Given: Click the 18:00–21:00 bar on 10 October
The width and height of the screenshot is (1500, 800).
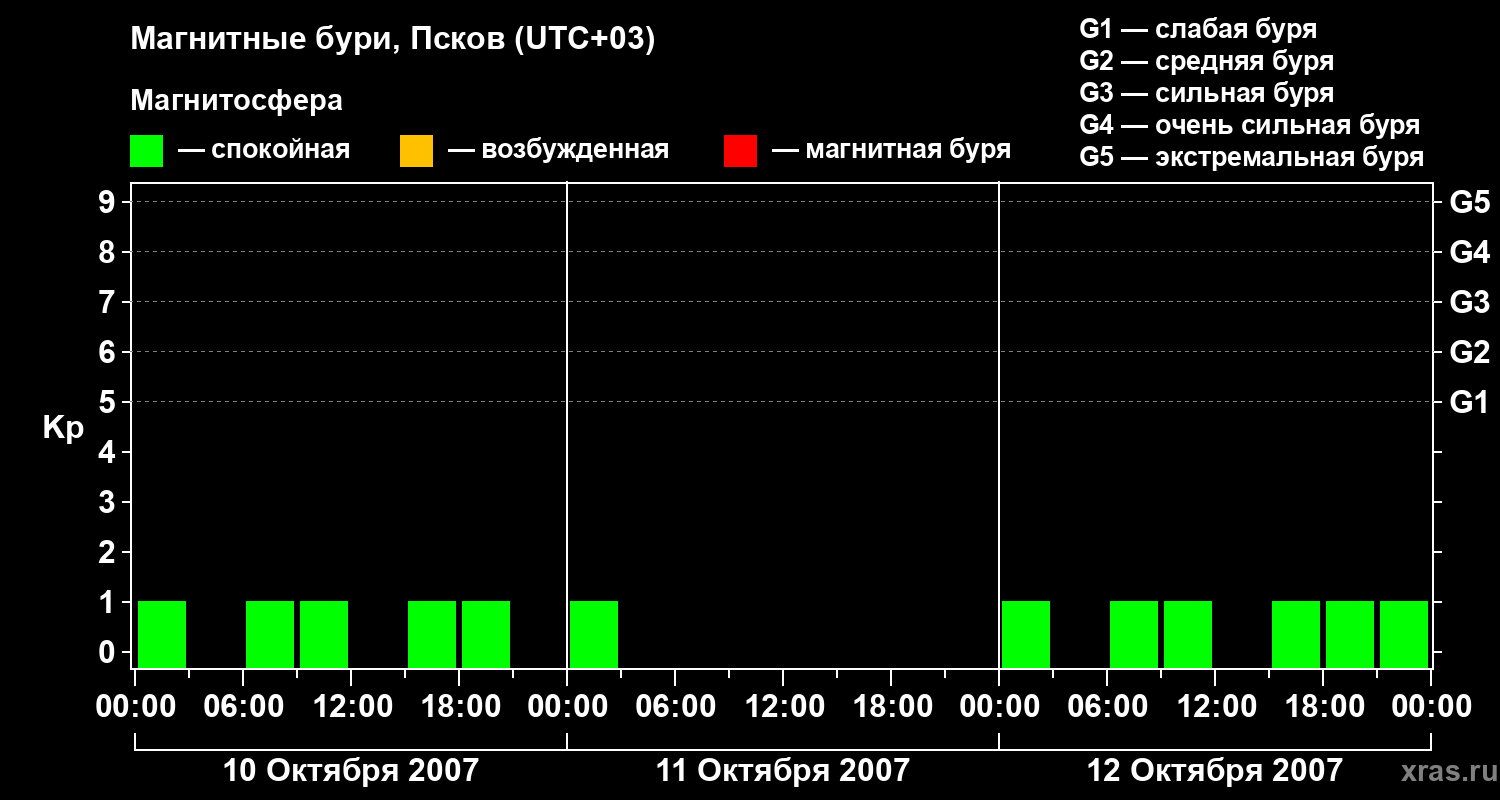Looking at the screenshot, I should coord(486,634).
